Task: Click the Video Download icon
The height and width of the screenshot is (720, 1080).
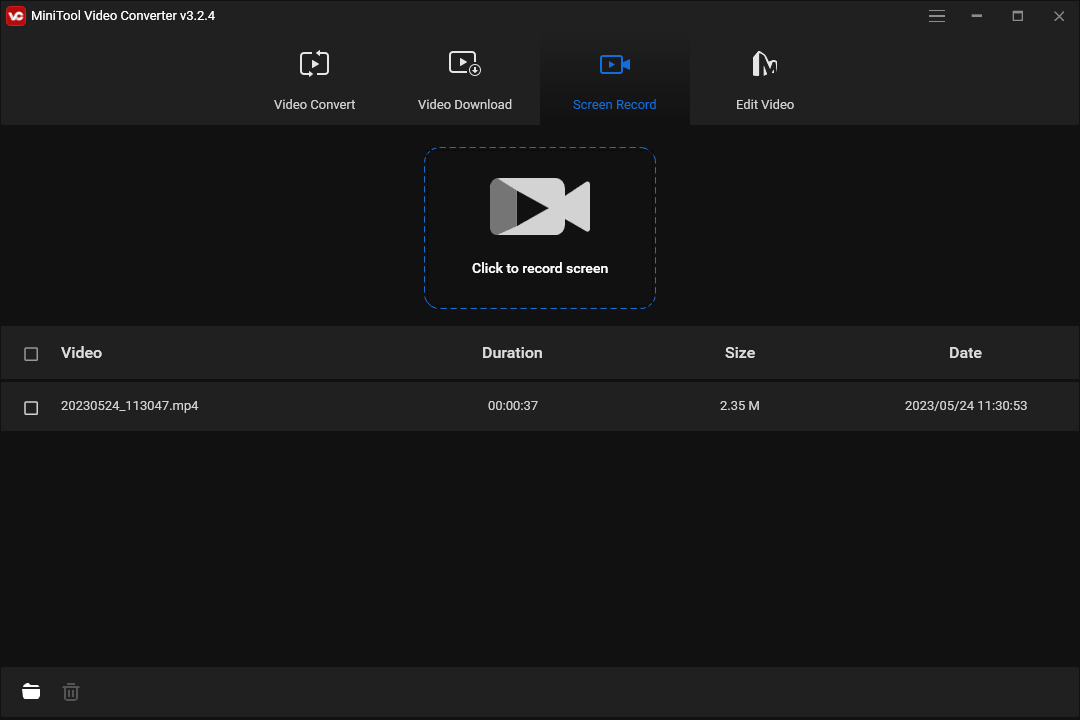Action: coord(464,62)
